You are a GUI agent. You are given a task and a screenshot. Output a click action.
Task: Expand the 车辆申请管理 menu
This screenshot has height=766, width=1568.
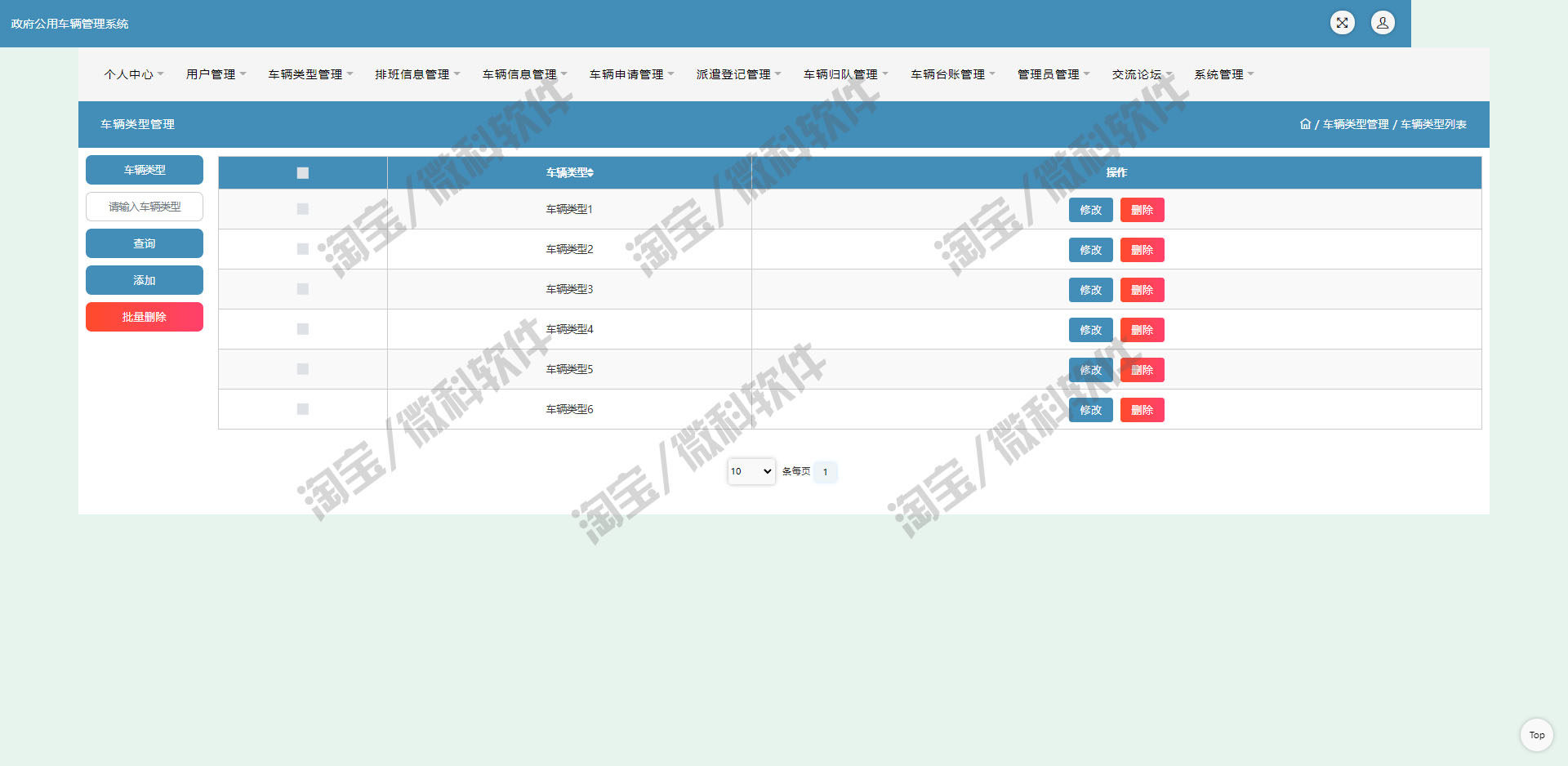point(631,74)
